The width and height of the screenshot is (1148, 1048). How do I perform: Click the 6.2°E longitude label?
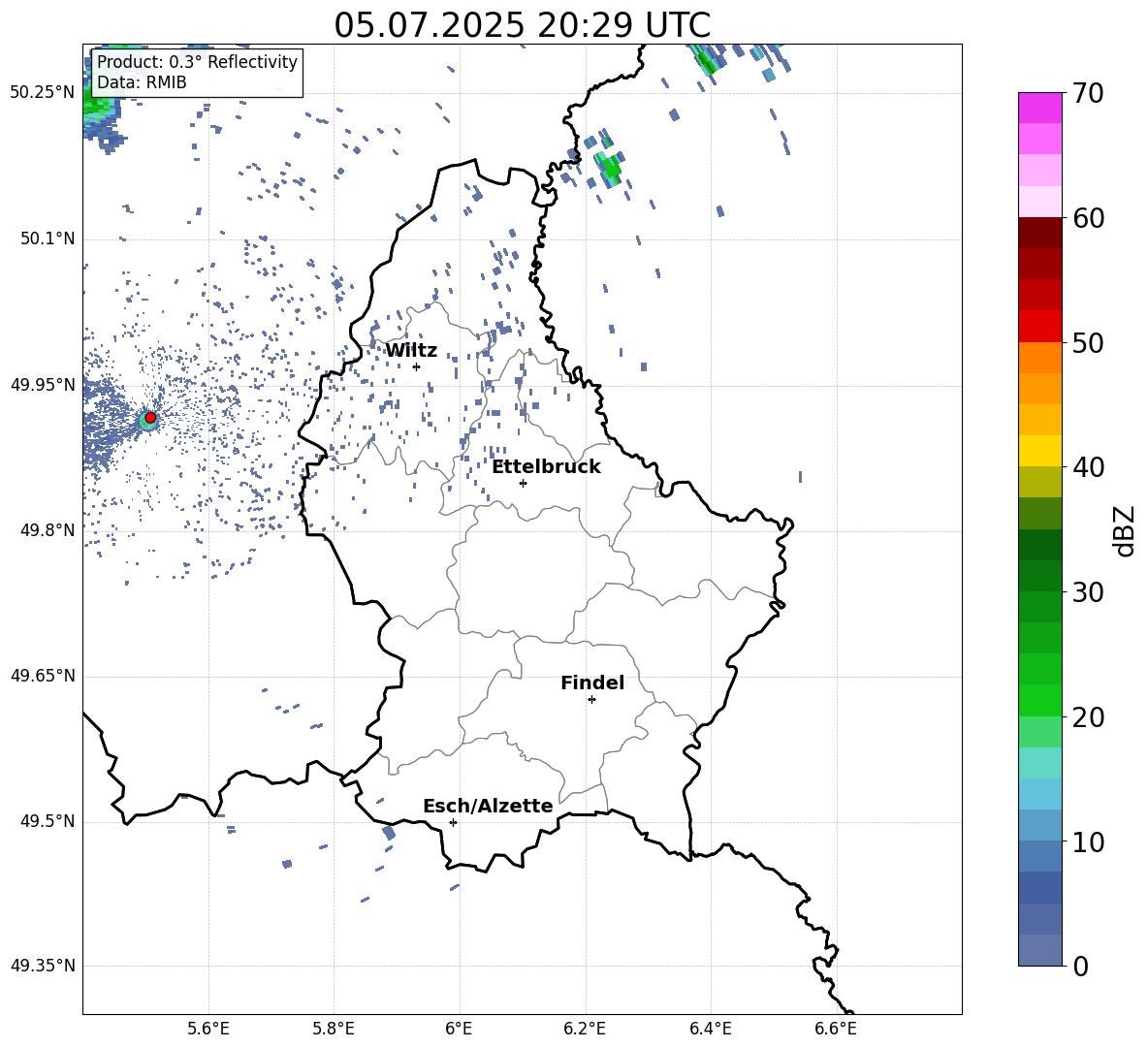click(x=585, y=1029)
